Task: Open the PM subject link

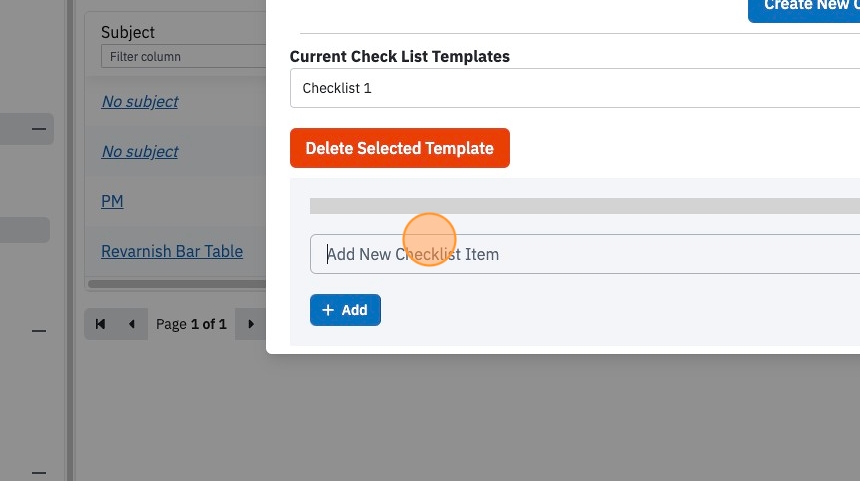Action: pyautogui.click(x=112, y=201)
